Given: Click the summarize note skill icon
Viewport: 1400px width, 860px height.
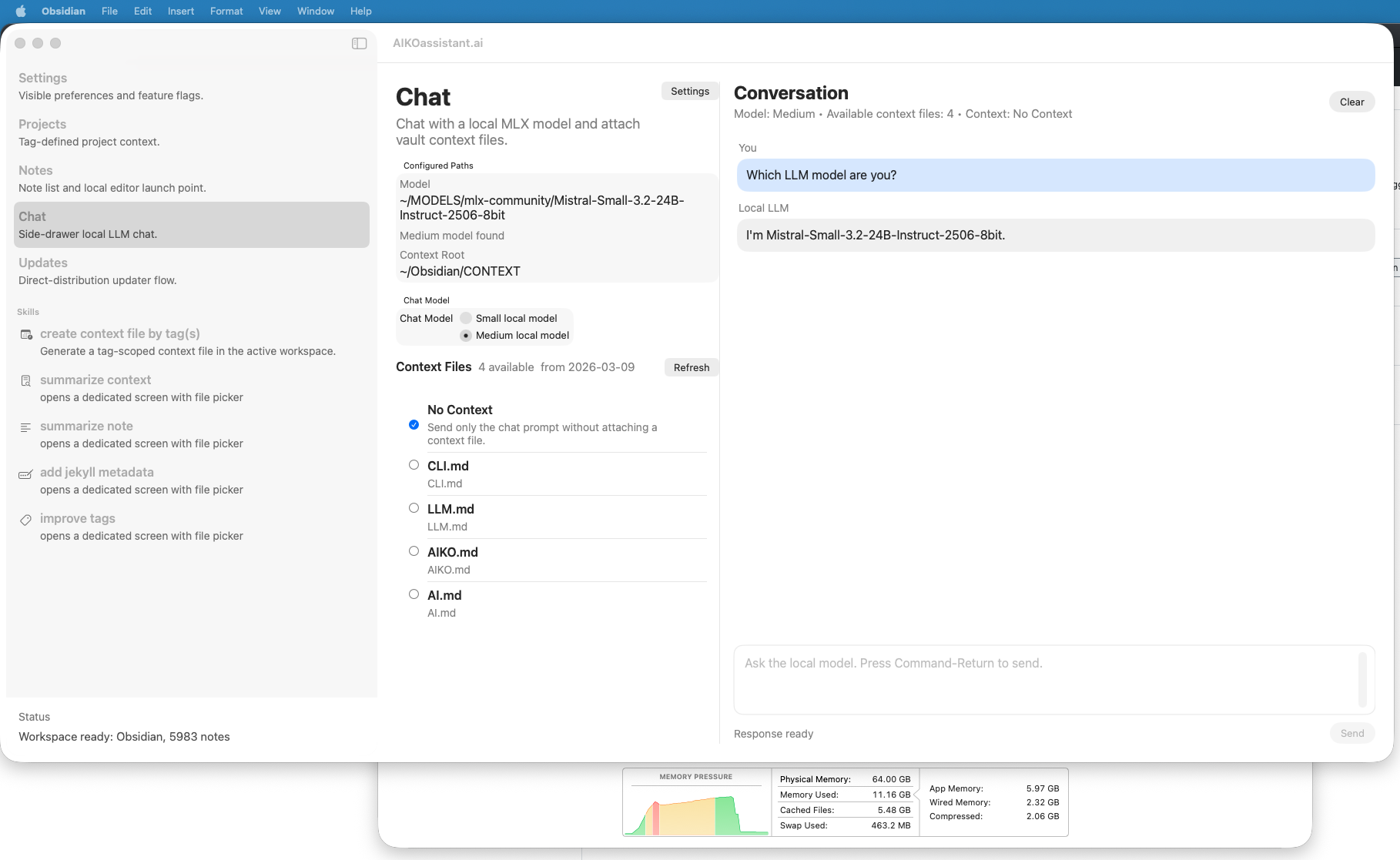Looking at the screenshot, I should click(x=25, y=427).
